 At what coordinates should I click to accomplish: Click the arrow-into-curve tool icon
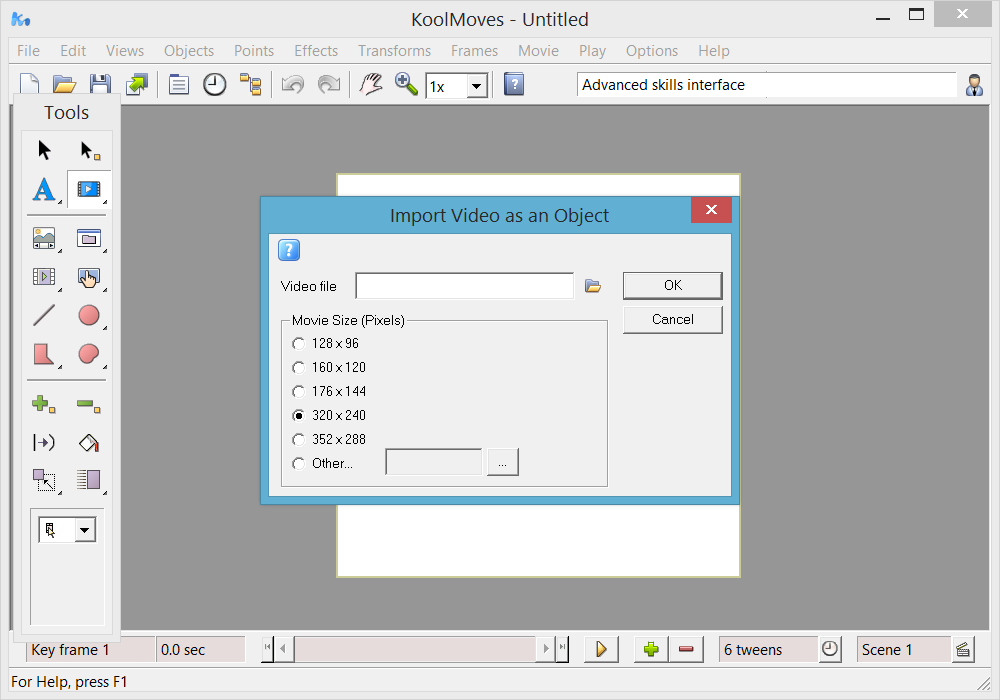[44, 442]
